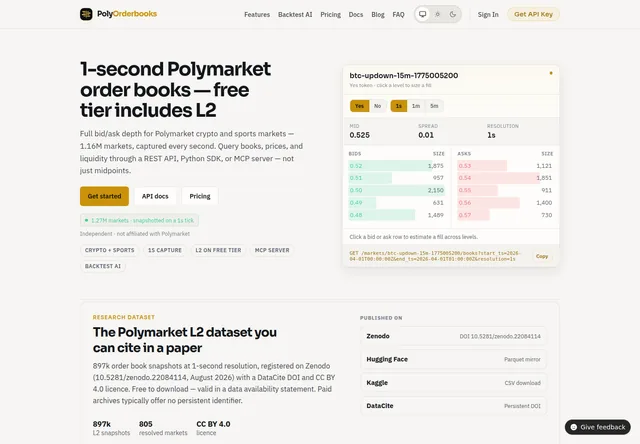Click the 1.27M markets status badge
This screenshot has height=444, width=640.
(139, 220)
